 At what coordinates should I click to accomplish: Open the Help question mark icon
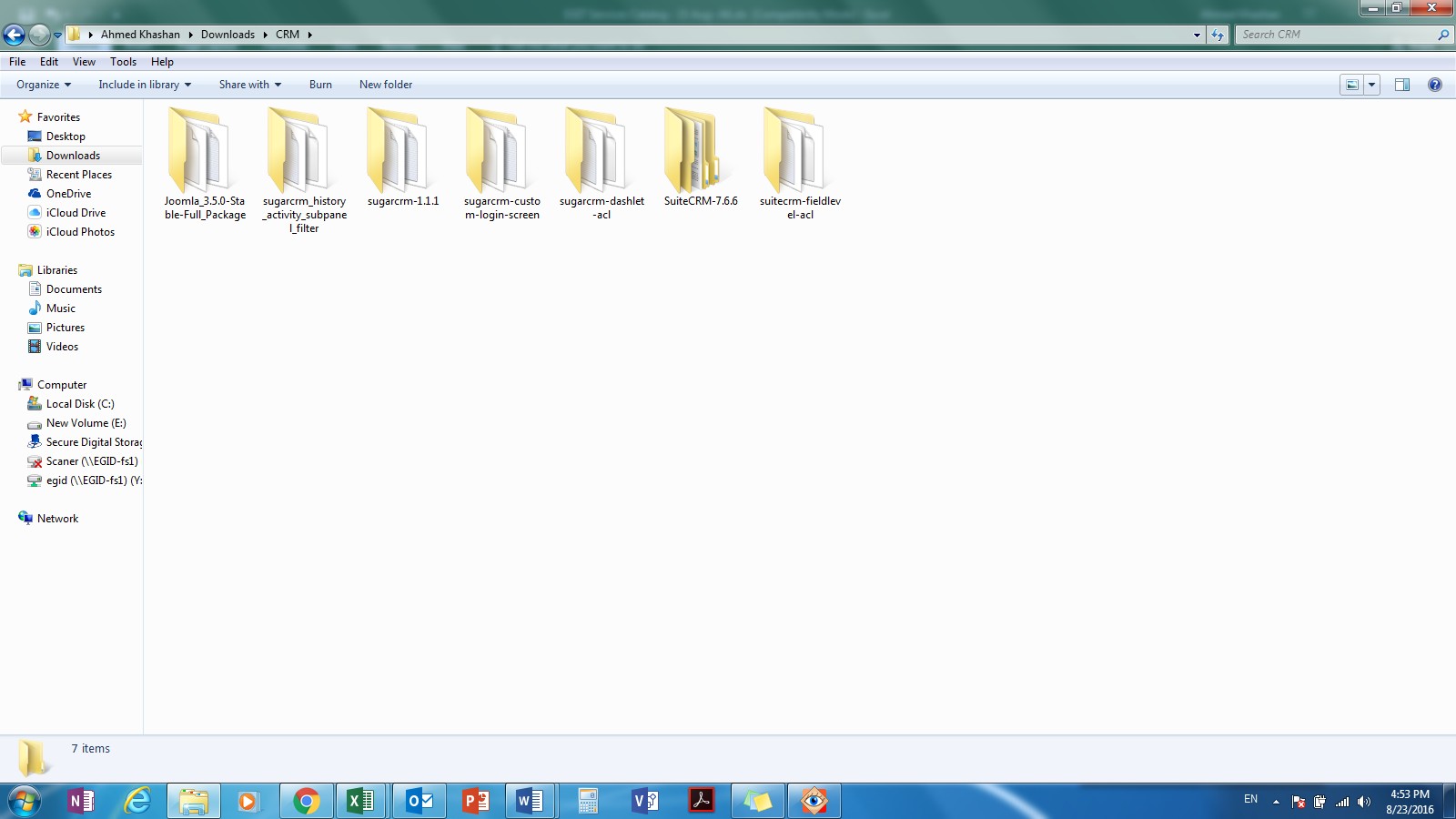1435,85
